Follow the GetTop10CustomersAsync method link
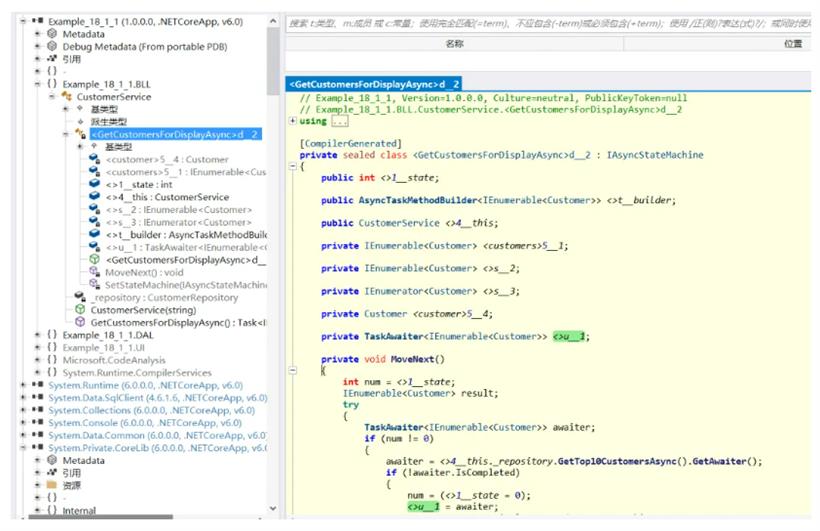The image size is (820, 531). 617,461
